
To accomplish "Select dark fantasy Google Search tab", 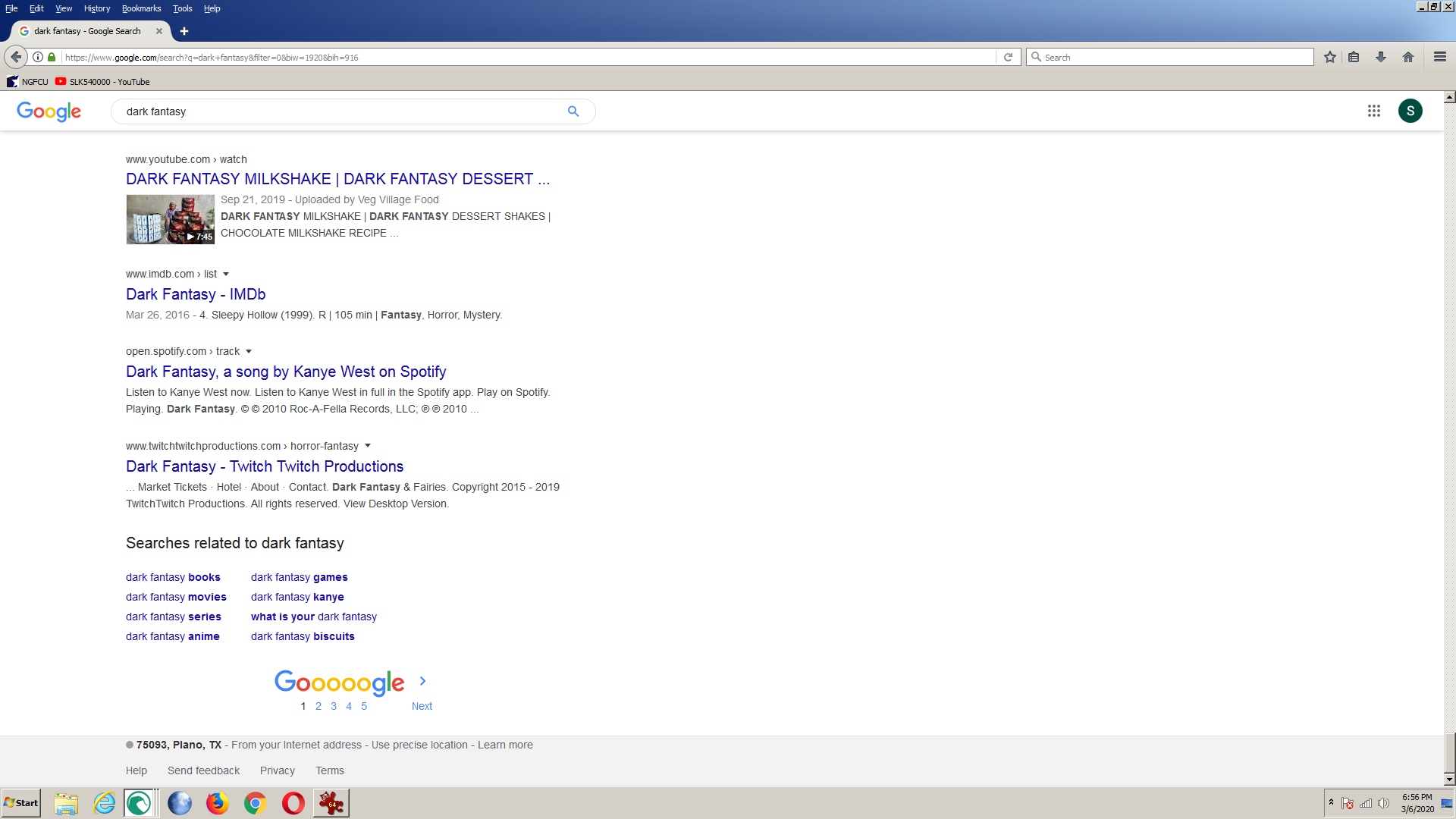I will click(87, 31).
